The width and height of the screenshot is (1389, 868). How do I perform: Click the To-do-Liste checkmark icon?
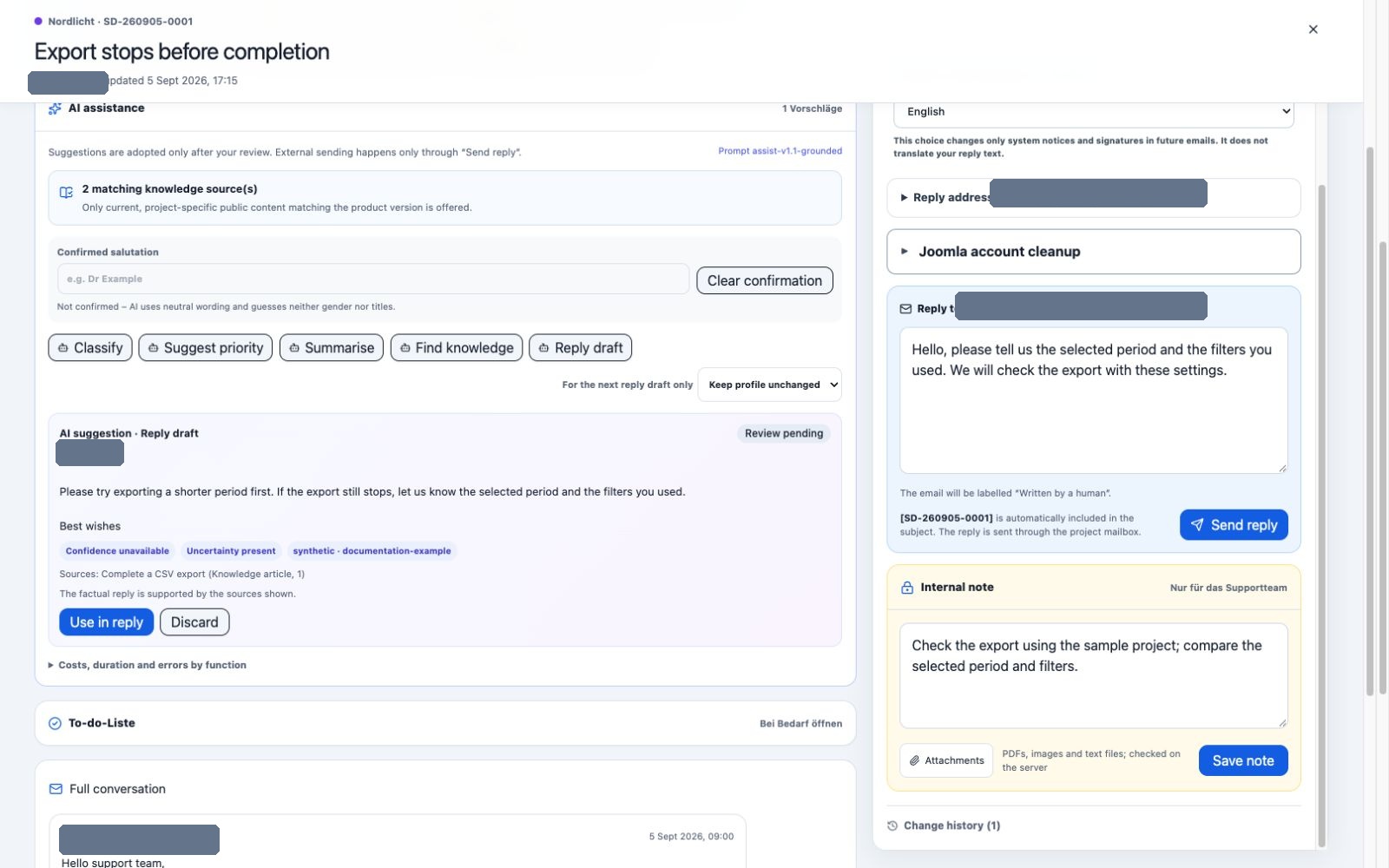click(55, 723)
